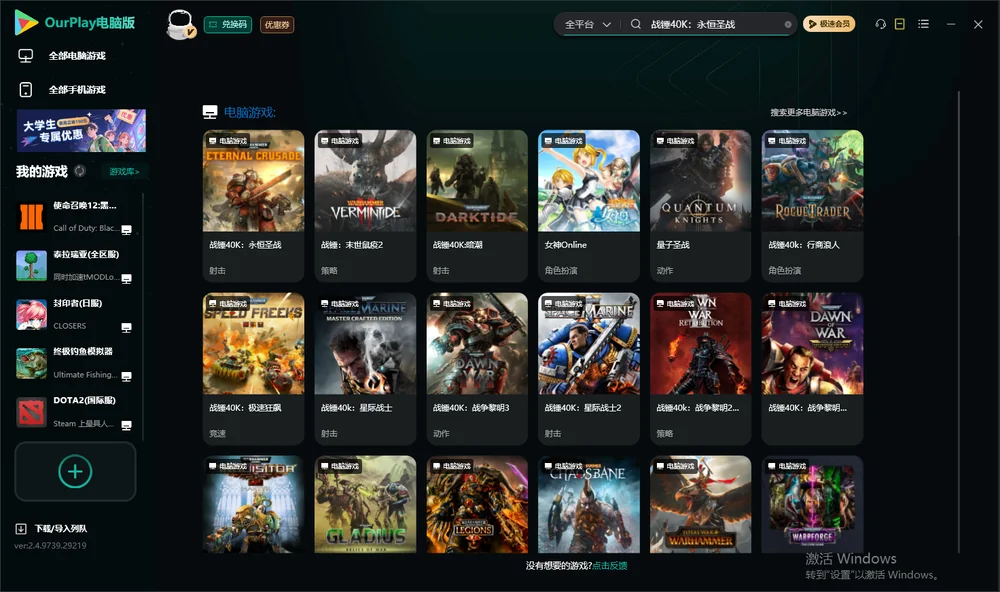Viewport: 1000px width, 592px height.
Task: Click the 大学生专属优惠 banner
Action: point(82,131)
